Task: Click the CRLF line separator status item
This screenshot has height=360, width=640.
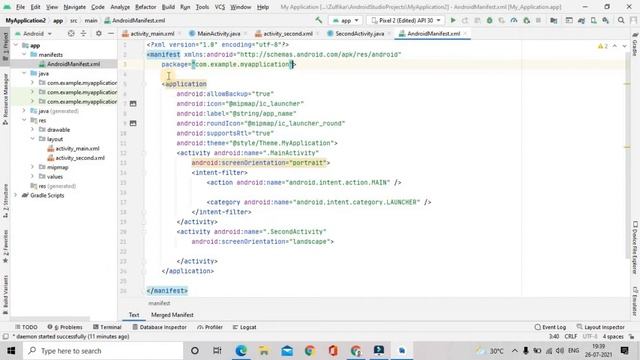Action: pos(571,337)
